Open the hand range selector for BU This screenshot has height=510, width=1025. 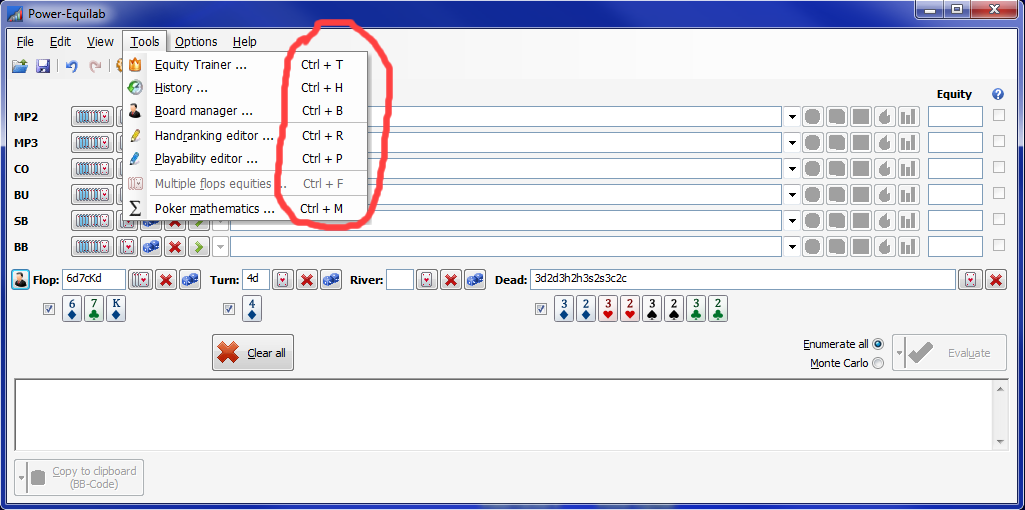click(x=92, y=195)
